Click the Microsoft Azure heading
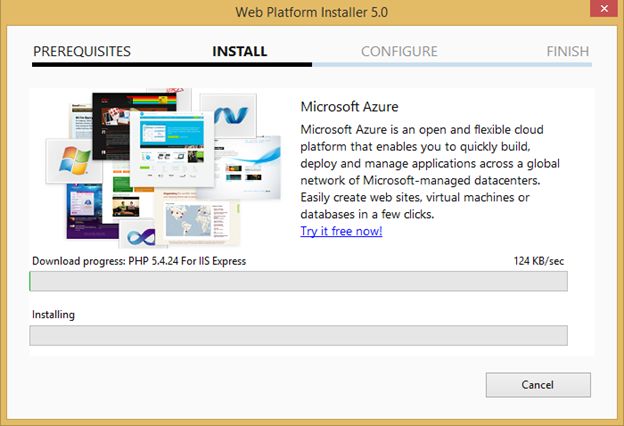Viewport: 624px width, 426px height. tap(349, 107)
